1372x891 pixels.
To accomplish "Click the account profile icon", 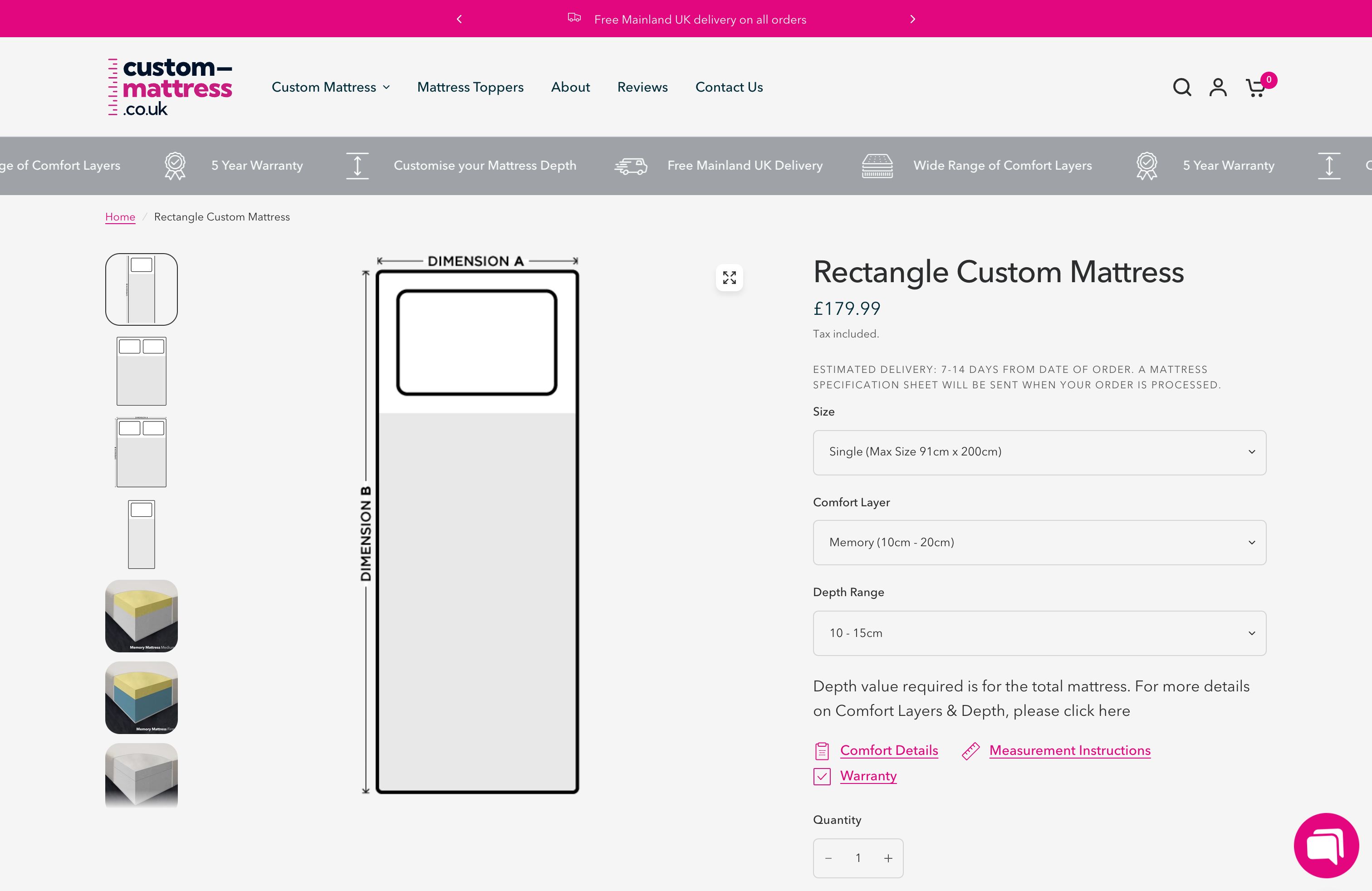I will [x=1218, y=87].
